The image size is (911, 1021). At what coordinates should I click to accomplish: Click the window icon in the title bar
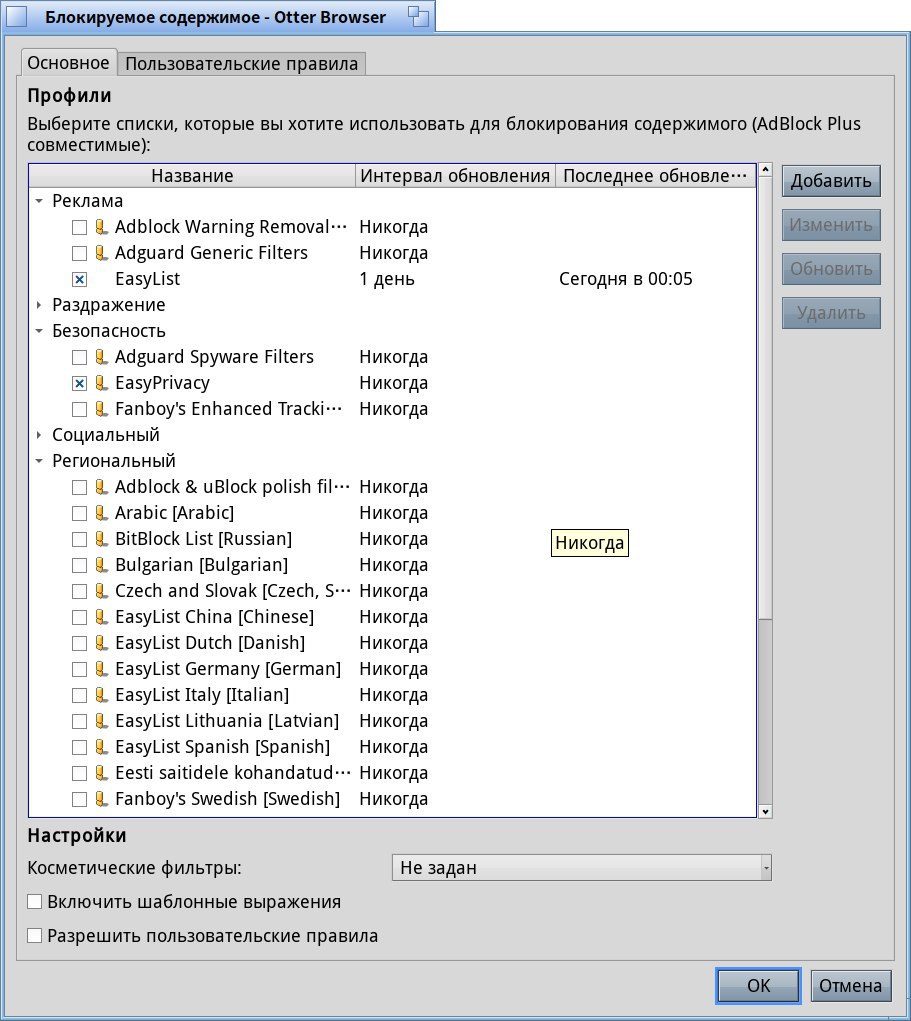click(x=16, y=16)
